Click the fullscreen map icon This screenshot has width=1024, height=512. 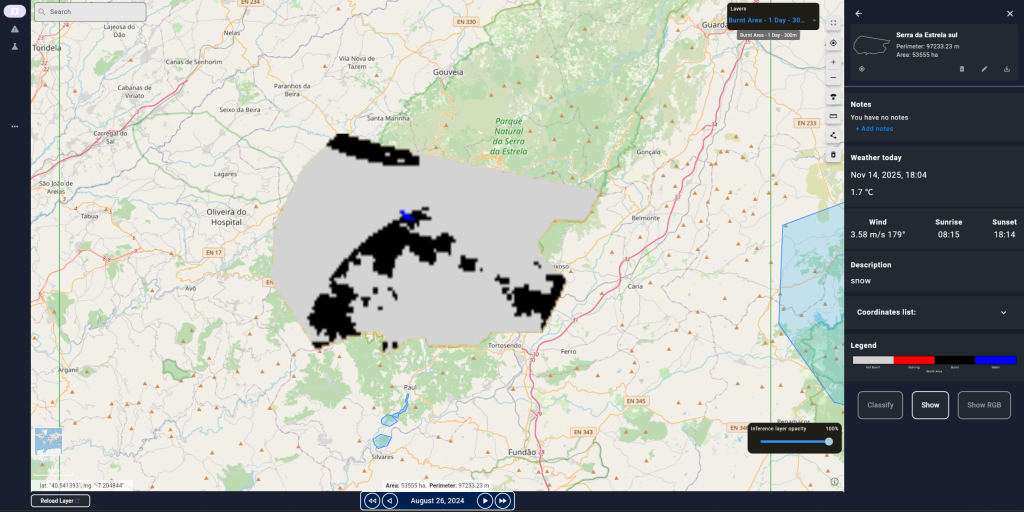pos(833,22)
